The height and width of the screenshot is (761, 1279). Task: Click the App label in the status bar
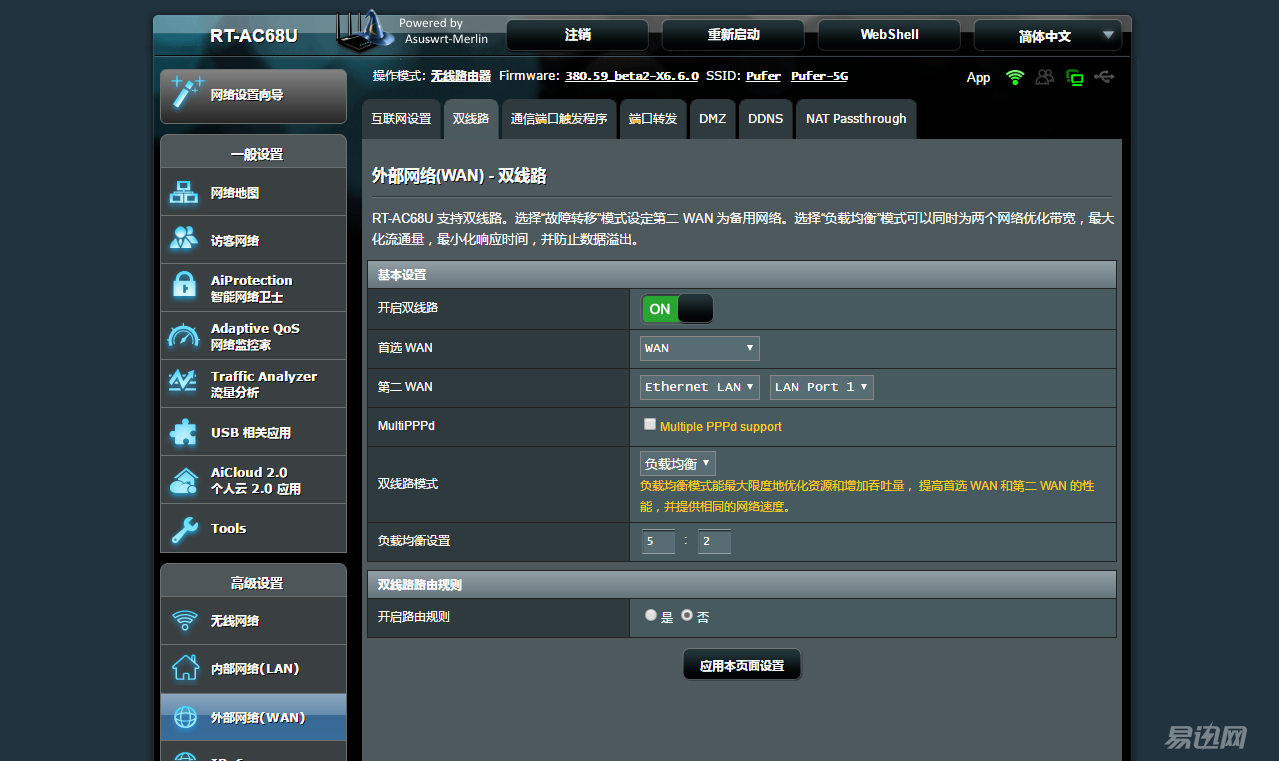tap(978, 77)
